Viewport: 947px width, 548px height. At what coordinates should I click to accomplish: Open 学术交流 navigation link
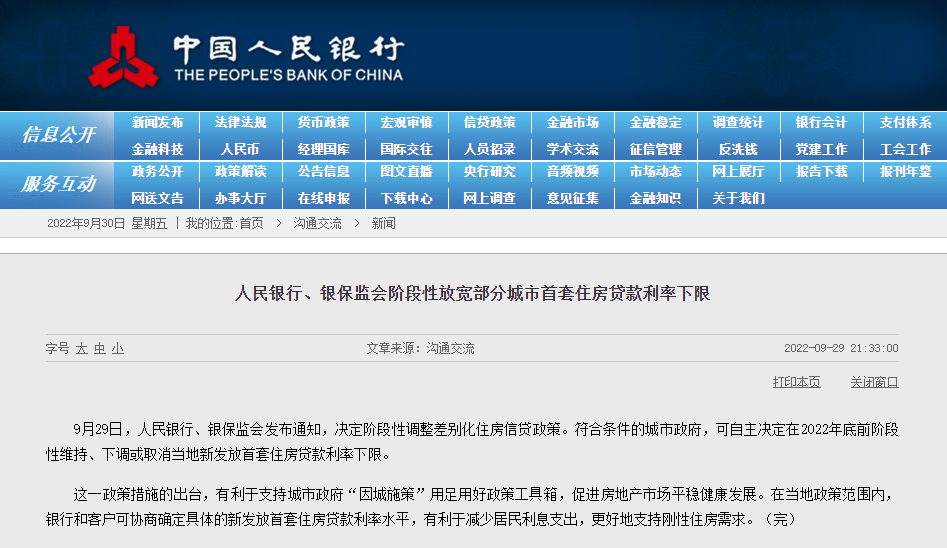pos(573,149)
